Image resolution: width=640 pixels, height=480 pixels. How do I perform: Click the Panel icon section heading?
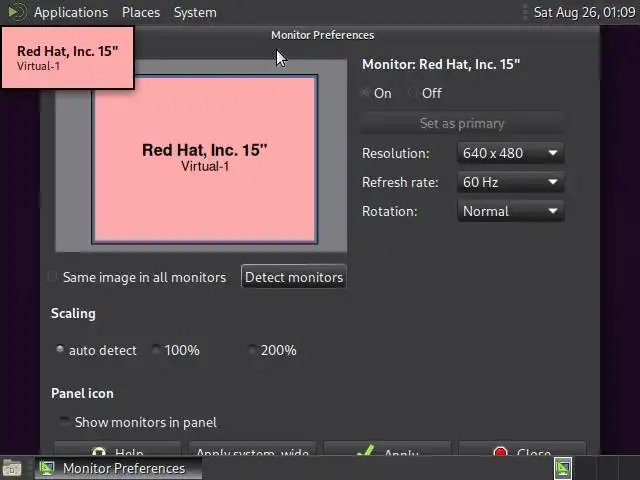pos(82,393)
